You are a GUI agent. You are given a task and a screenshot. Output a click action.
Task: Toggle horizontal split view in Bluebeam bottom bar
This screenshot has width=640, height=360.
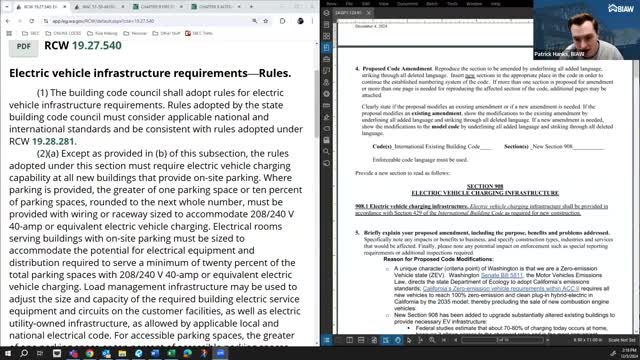(361, 340)
